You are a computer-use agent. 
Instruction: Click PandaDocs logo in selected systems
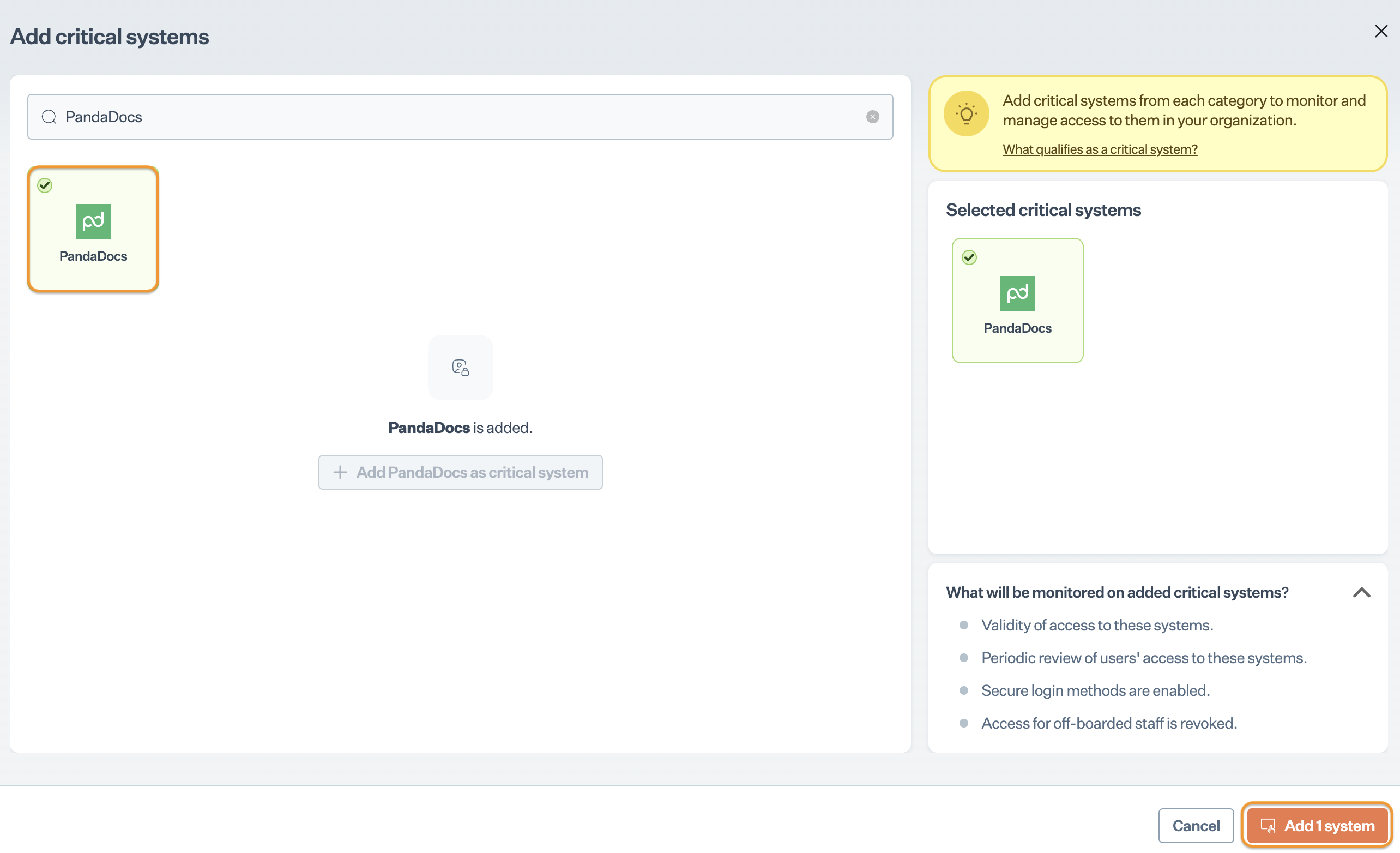[x=1017, y=293]
